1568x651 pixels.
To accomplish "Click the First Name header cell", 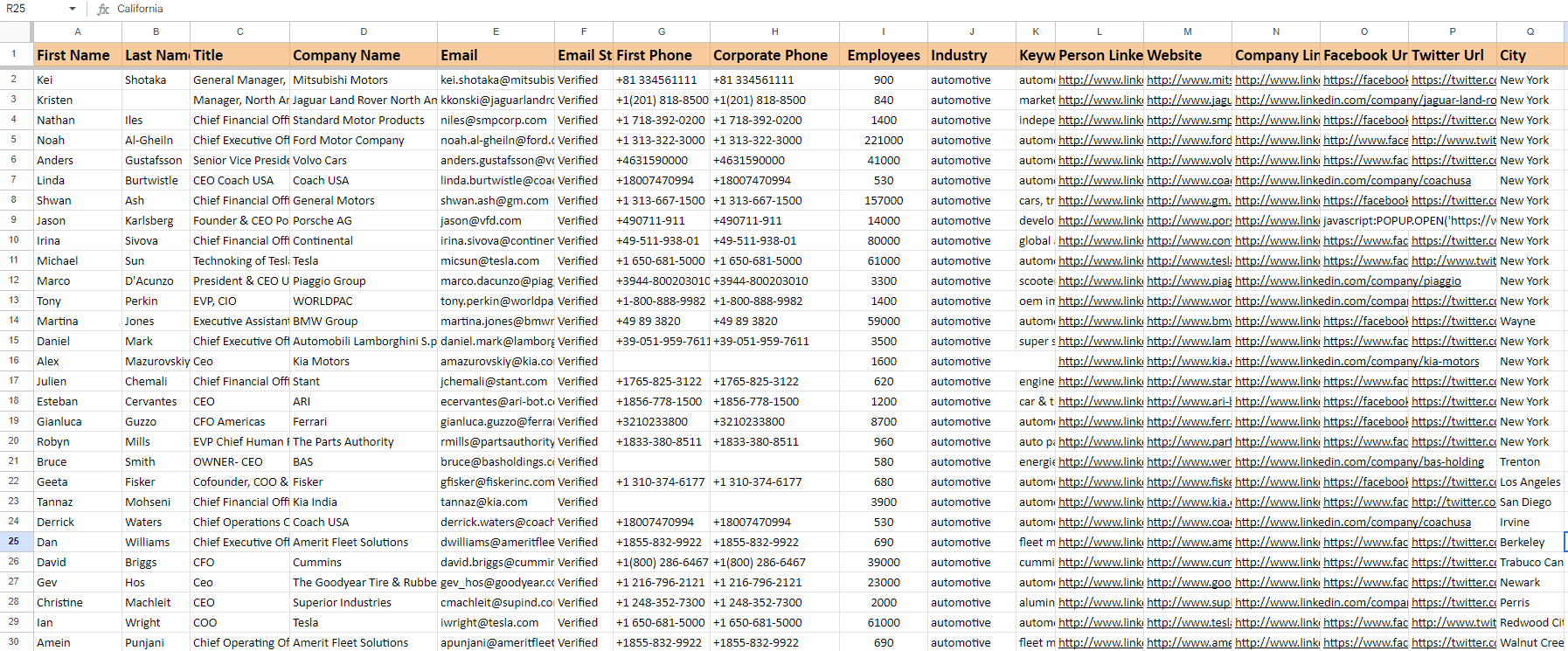I will pyautogui.click(x=78, y=55).
